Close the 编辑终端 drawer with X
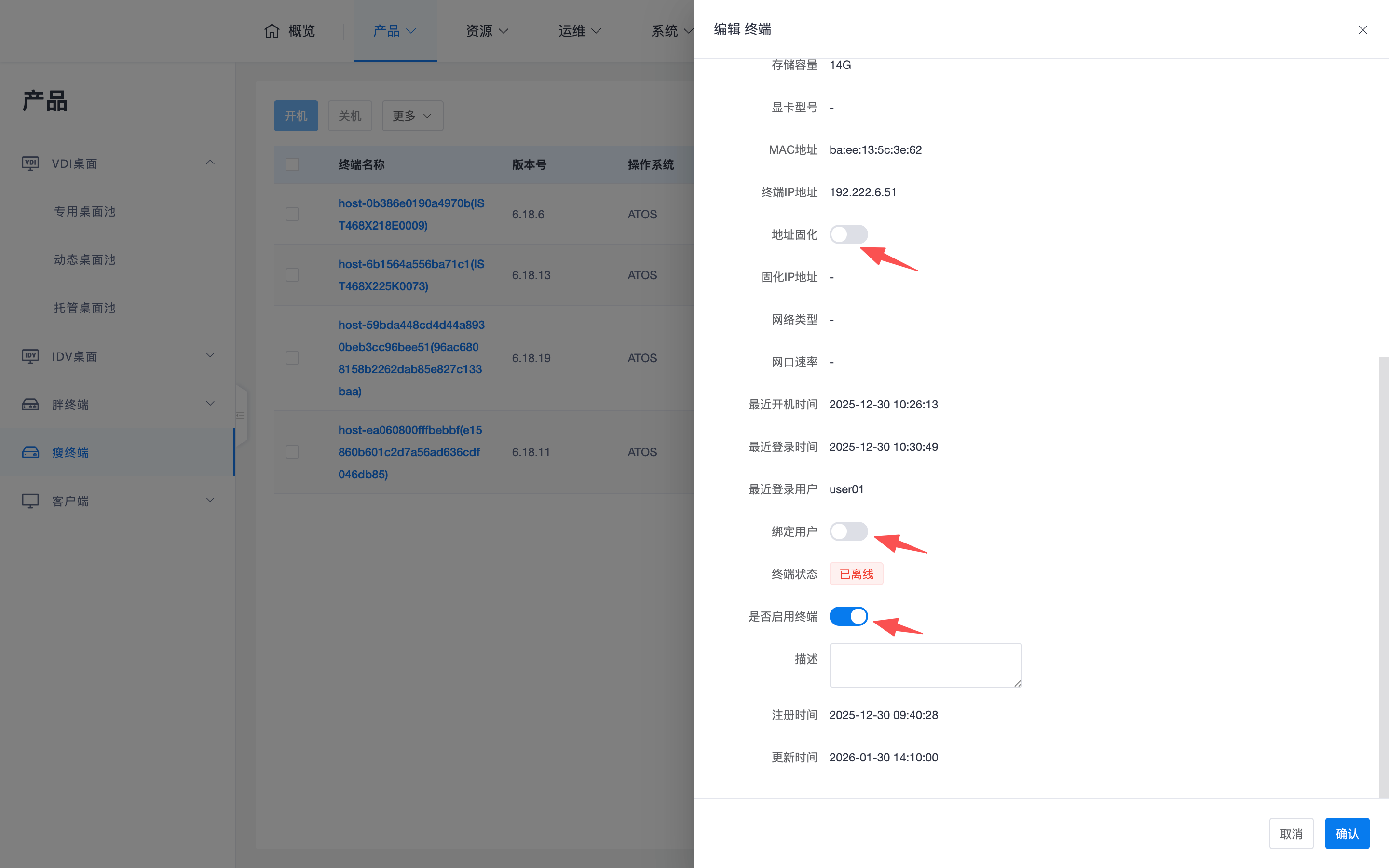This screenshot has height=868, width=1389. coord(1362,30)
